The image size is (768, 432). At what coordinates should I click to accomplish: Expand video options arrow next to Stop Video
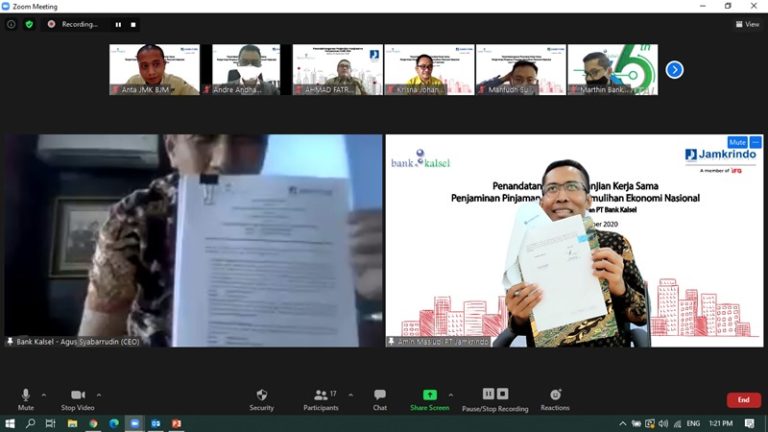click(99, 395)
